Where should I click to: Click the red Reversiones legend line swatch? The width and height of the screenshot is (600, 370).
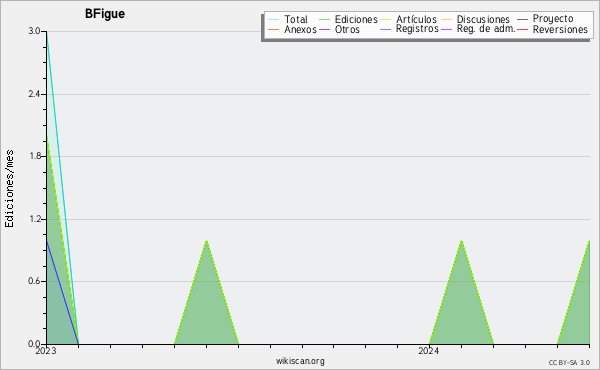click(x=522, y=29)
